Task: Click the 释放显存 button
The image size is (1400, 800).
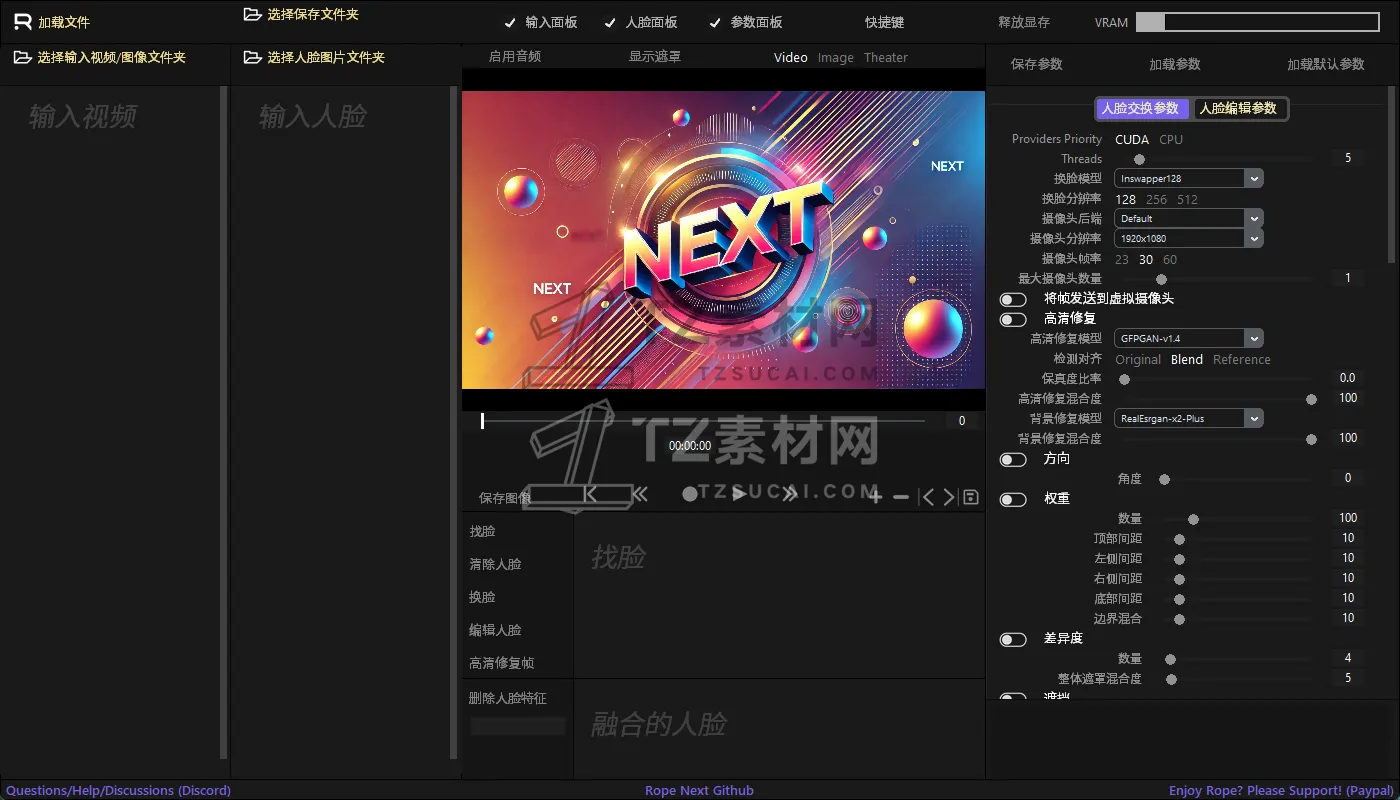Action: pyautogui.click(x=1024, y=22)
